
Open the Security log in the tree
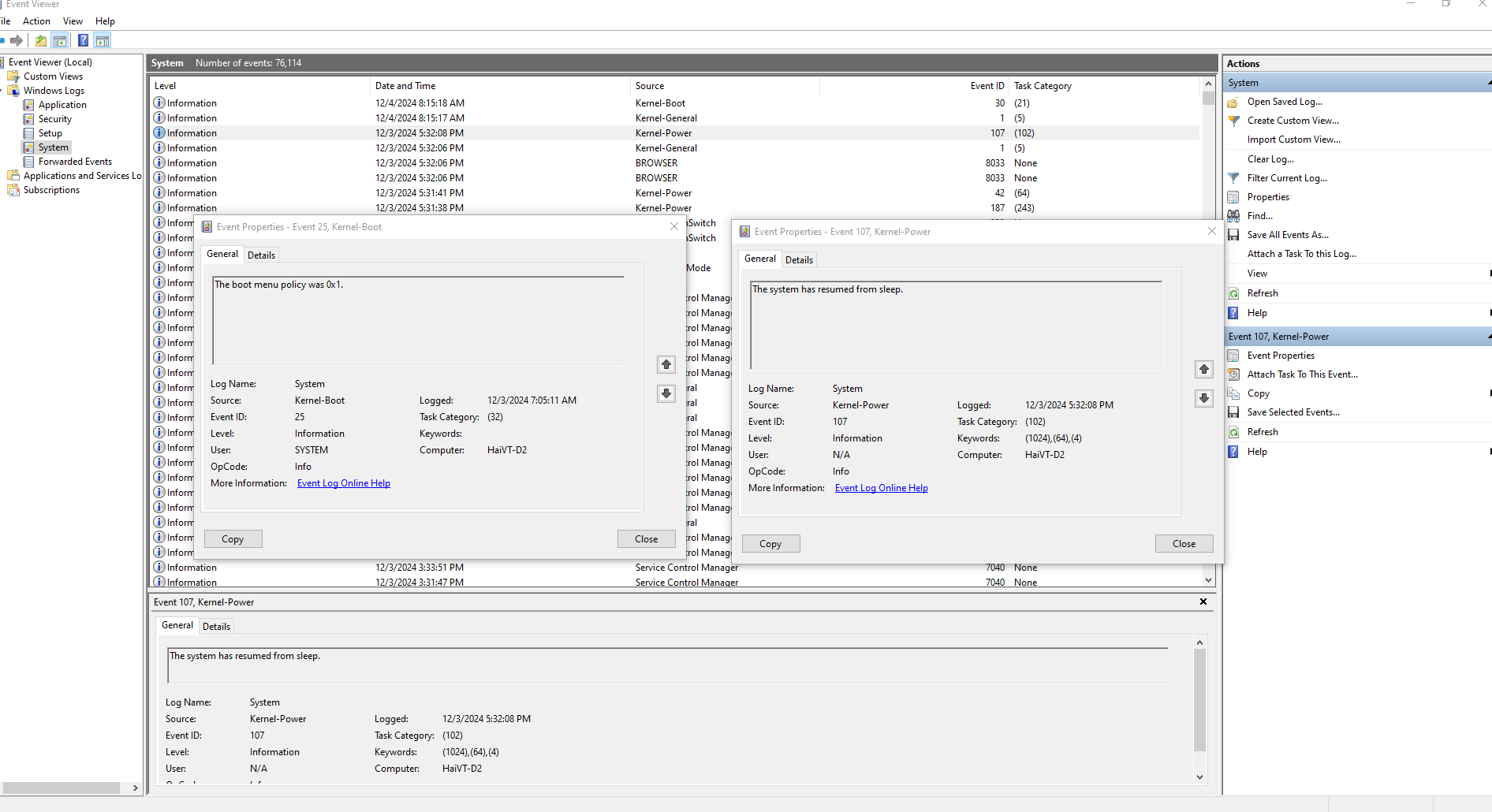pos(54,119)
